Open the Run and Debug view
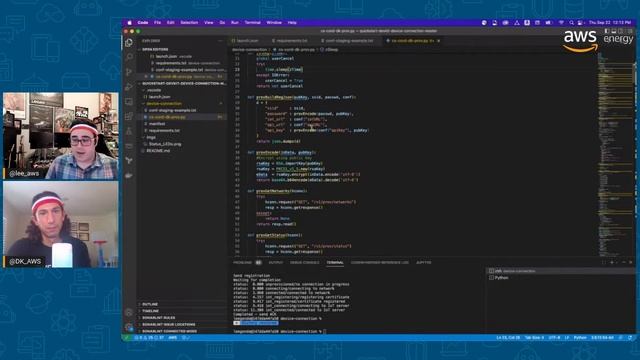 (x=129, y=87)
